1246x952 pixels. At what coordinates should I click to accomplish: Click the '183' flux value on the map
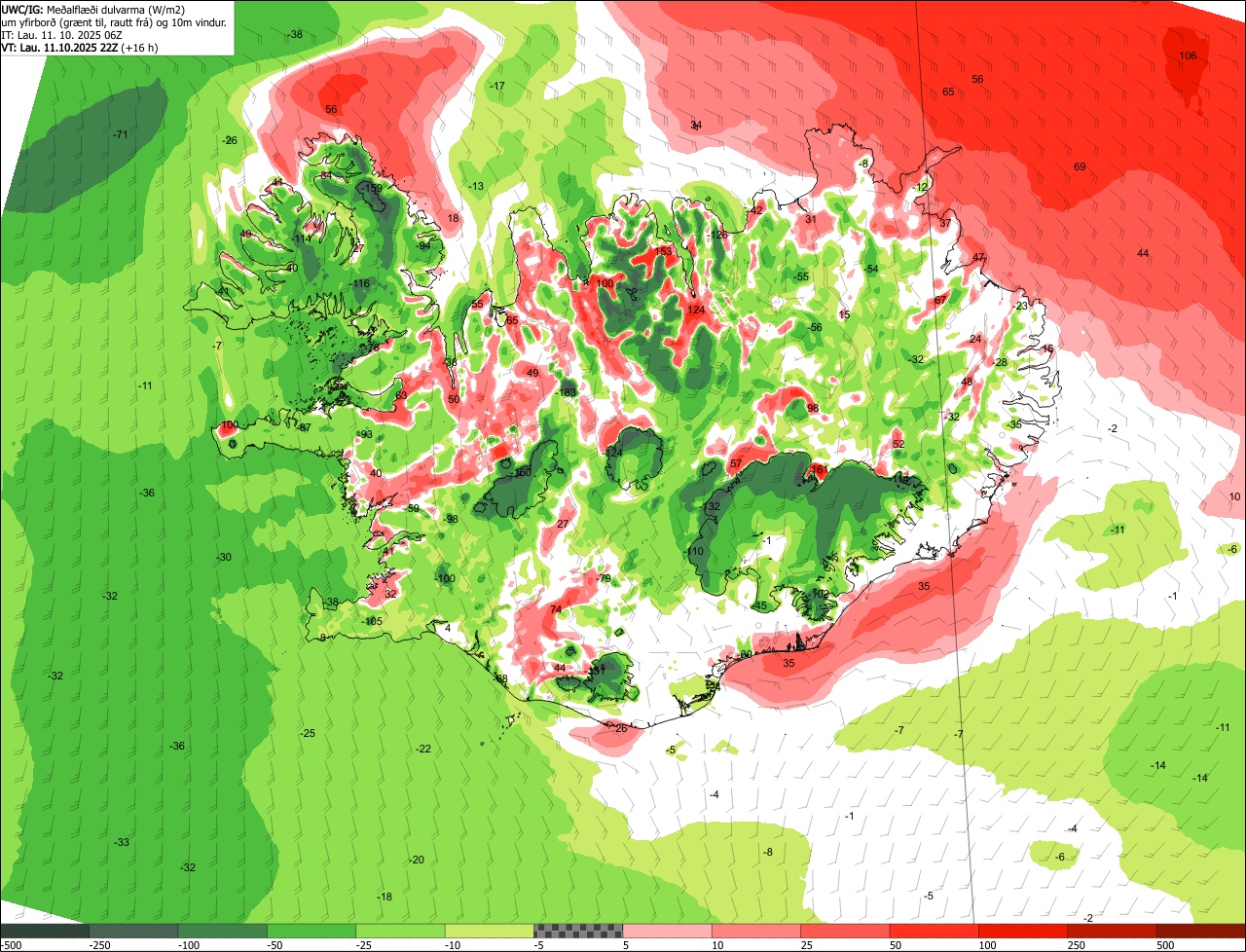568,391
